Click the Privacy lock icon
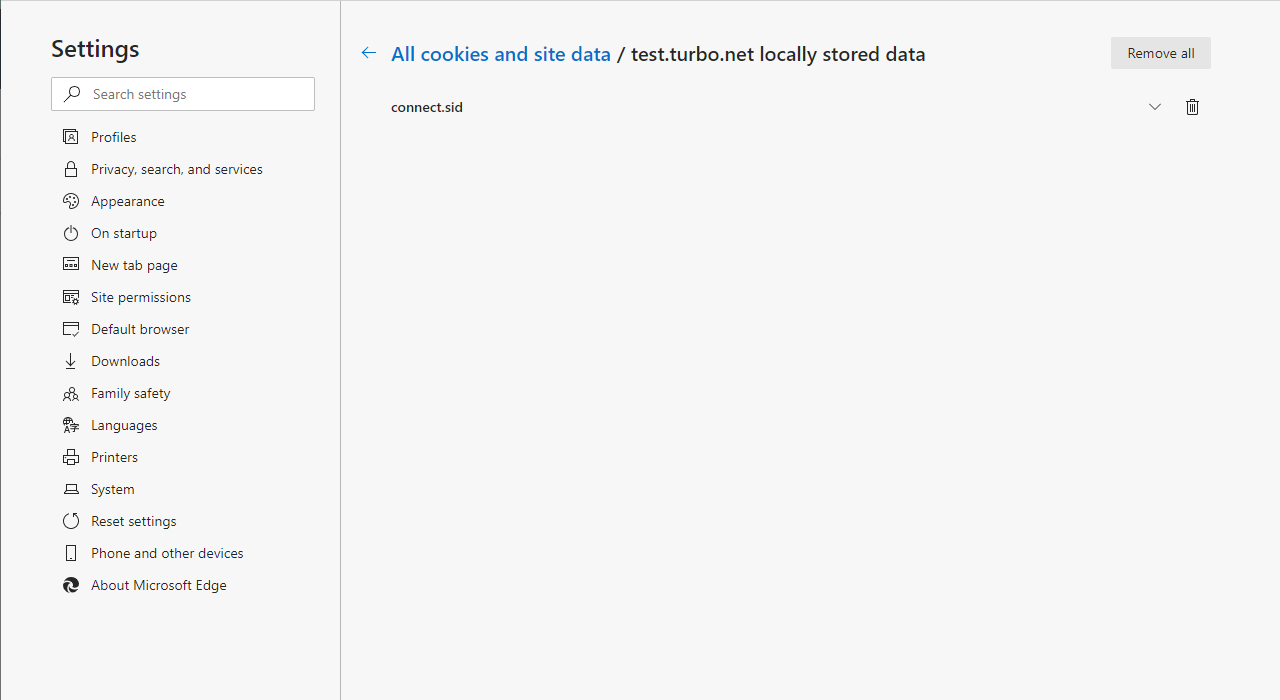The image size is (1280, 700). point(70,169)
